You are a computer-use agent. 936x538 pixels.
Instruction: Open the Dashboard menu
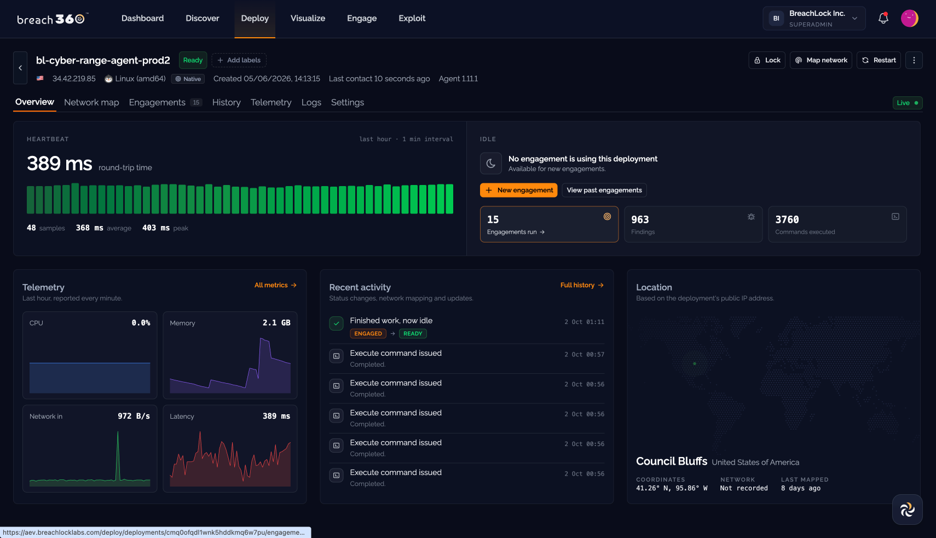point(142,19)
